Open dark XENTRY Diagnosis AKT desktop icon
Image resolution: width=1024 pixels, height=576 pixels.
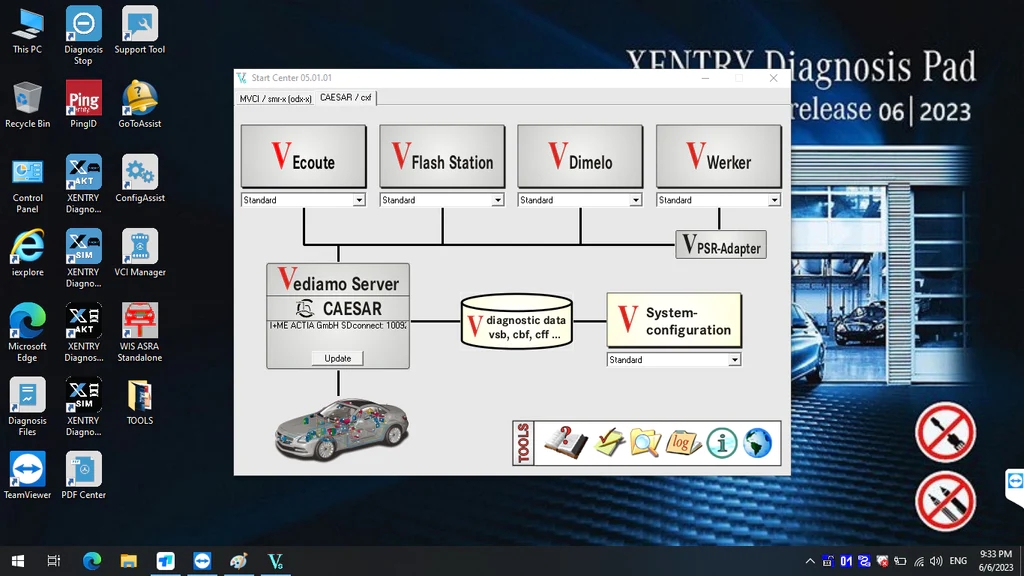(x=84, y=333)
